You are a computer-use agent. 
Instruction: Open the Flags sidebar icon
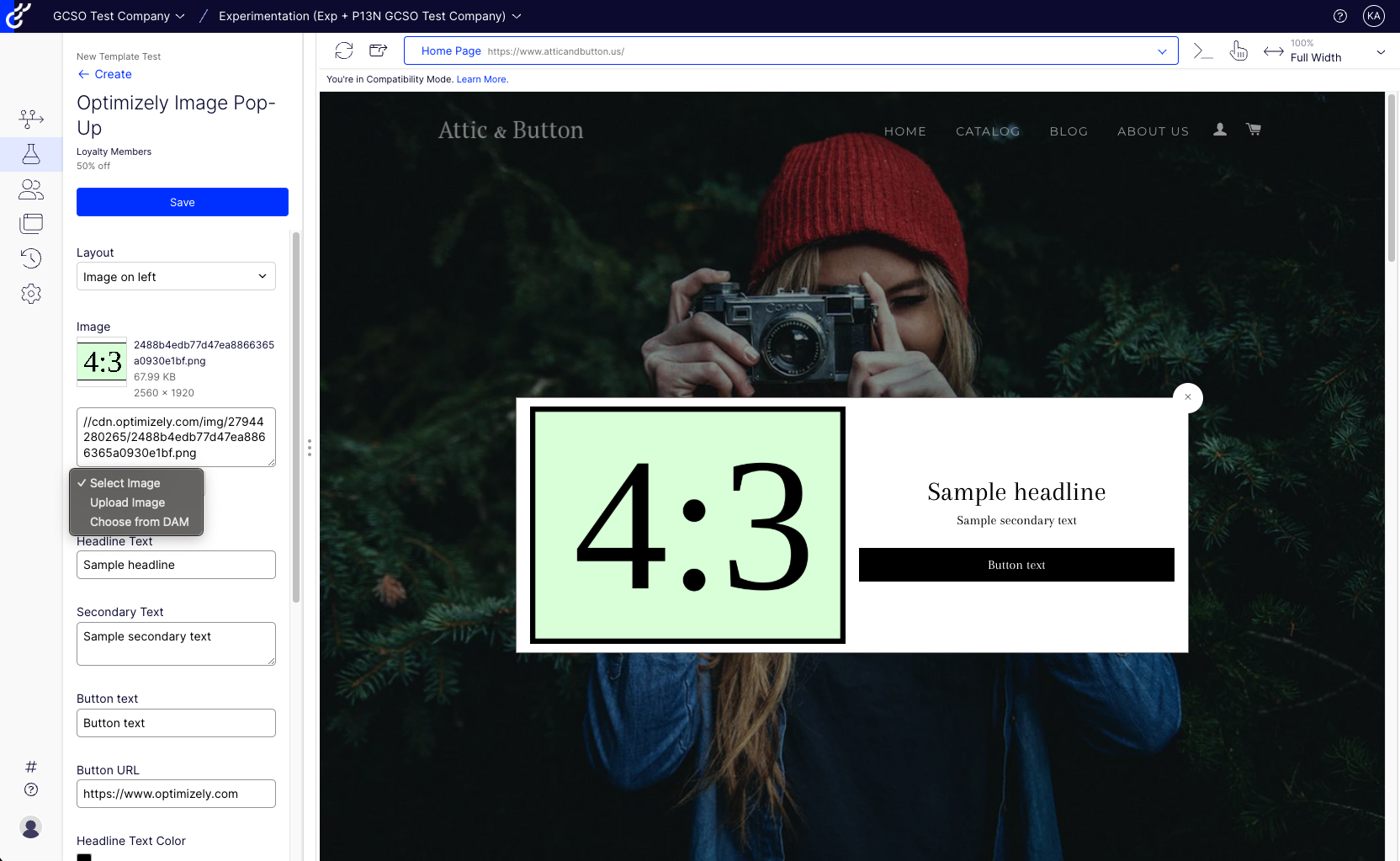[x=31, y=119]
